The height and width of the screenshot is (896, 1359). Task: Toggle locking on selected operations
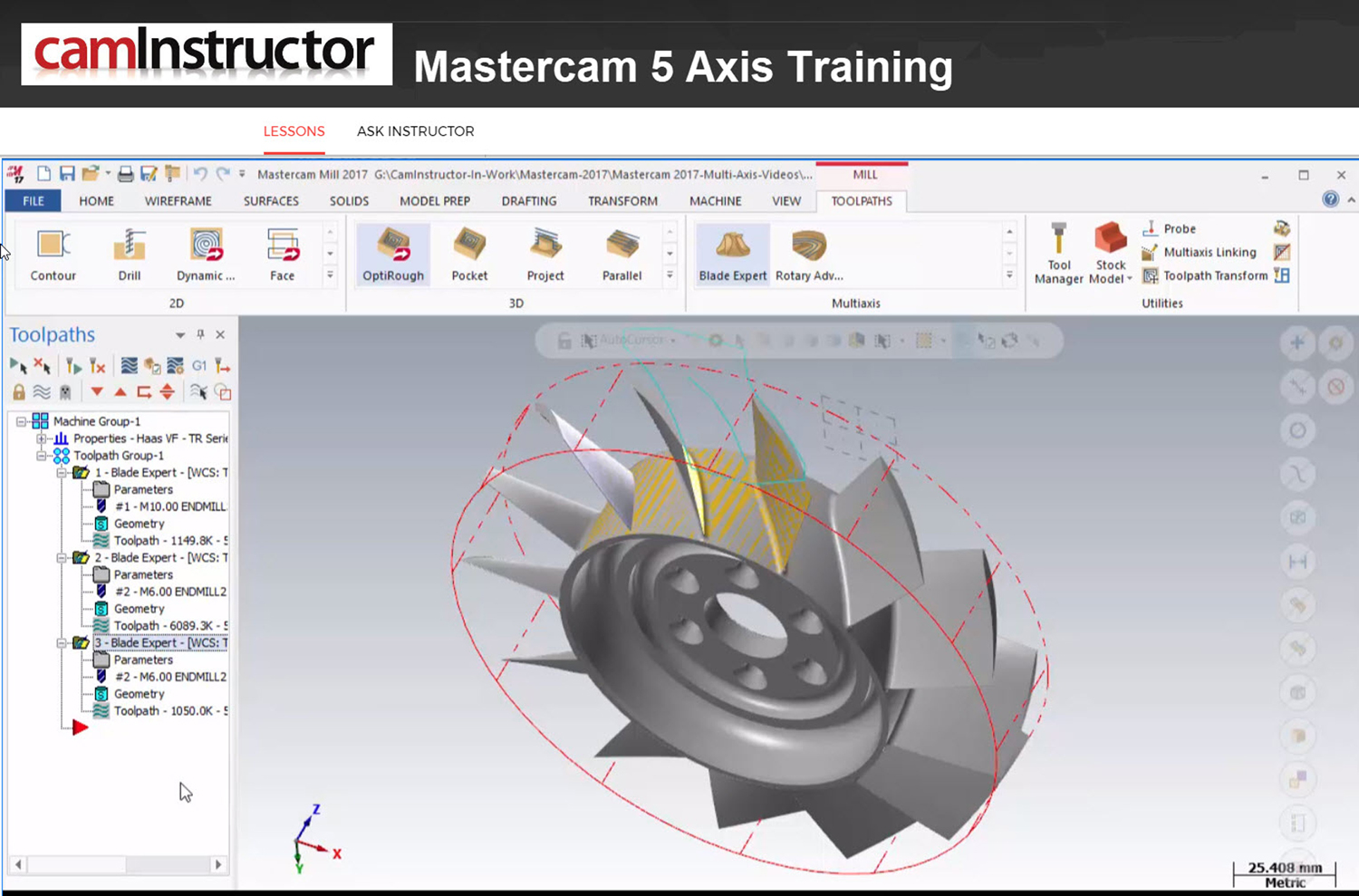pos(18,392)
